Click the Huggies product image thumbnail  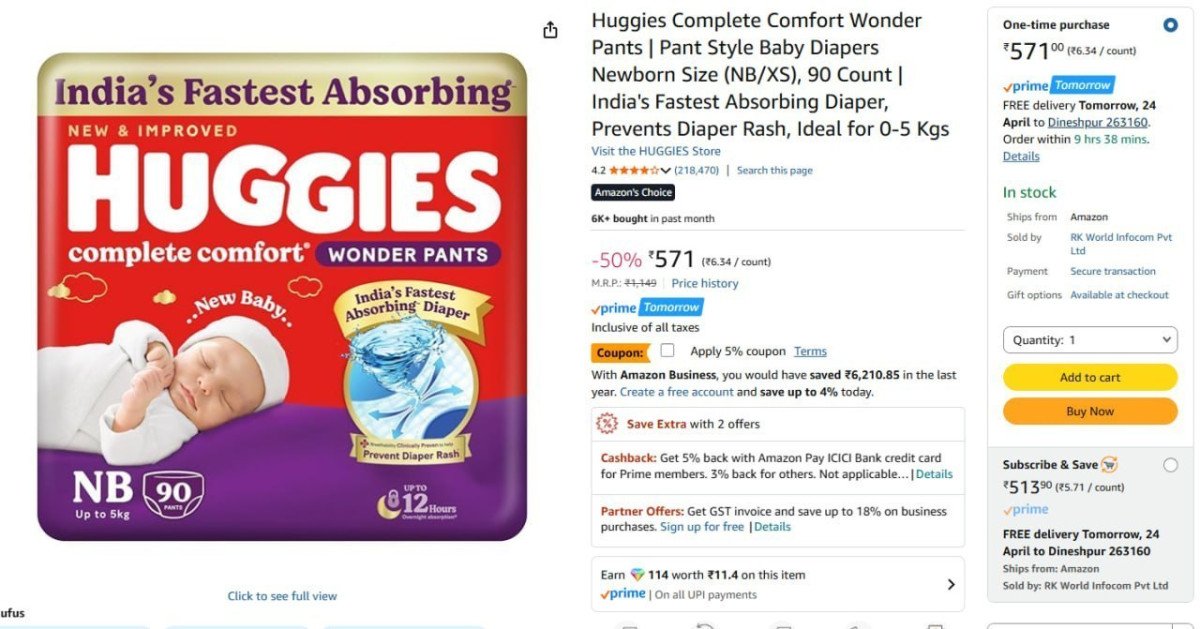(282, 297)
